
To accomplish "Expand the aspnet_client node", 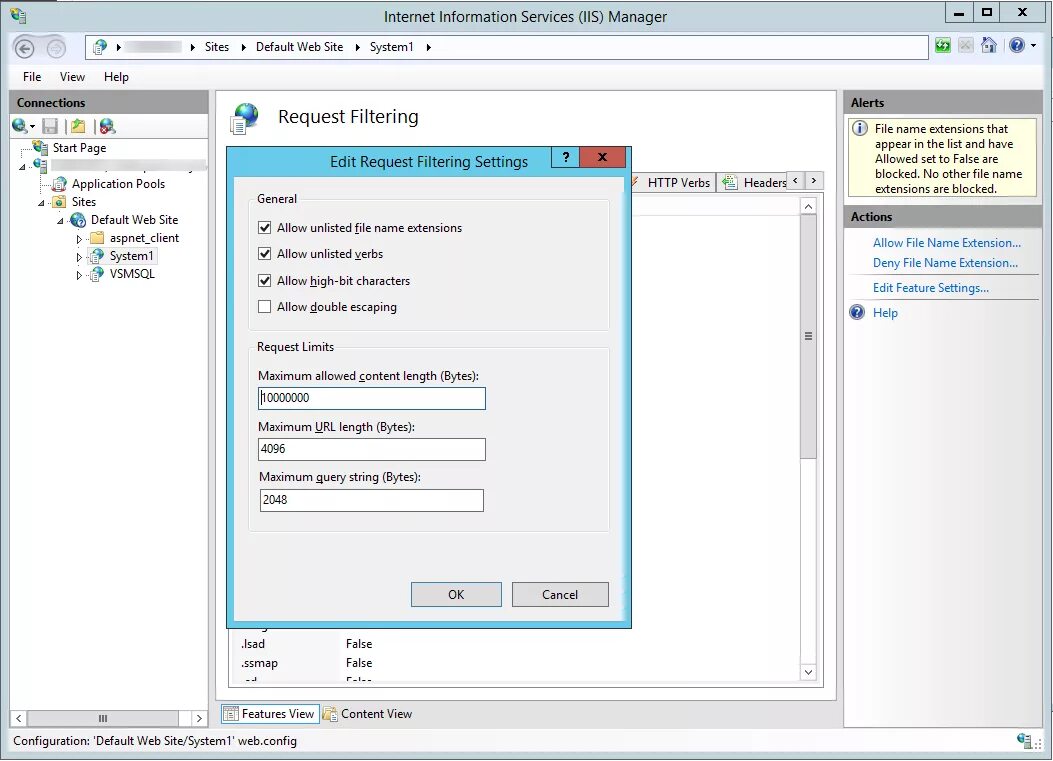I will [x=79, y=238].
